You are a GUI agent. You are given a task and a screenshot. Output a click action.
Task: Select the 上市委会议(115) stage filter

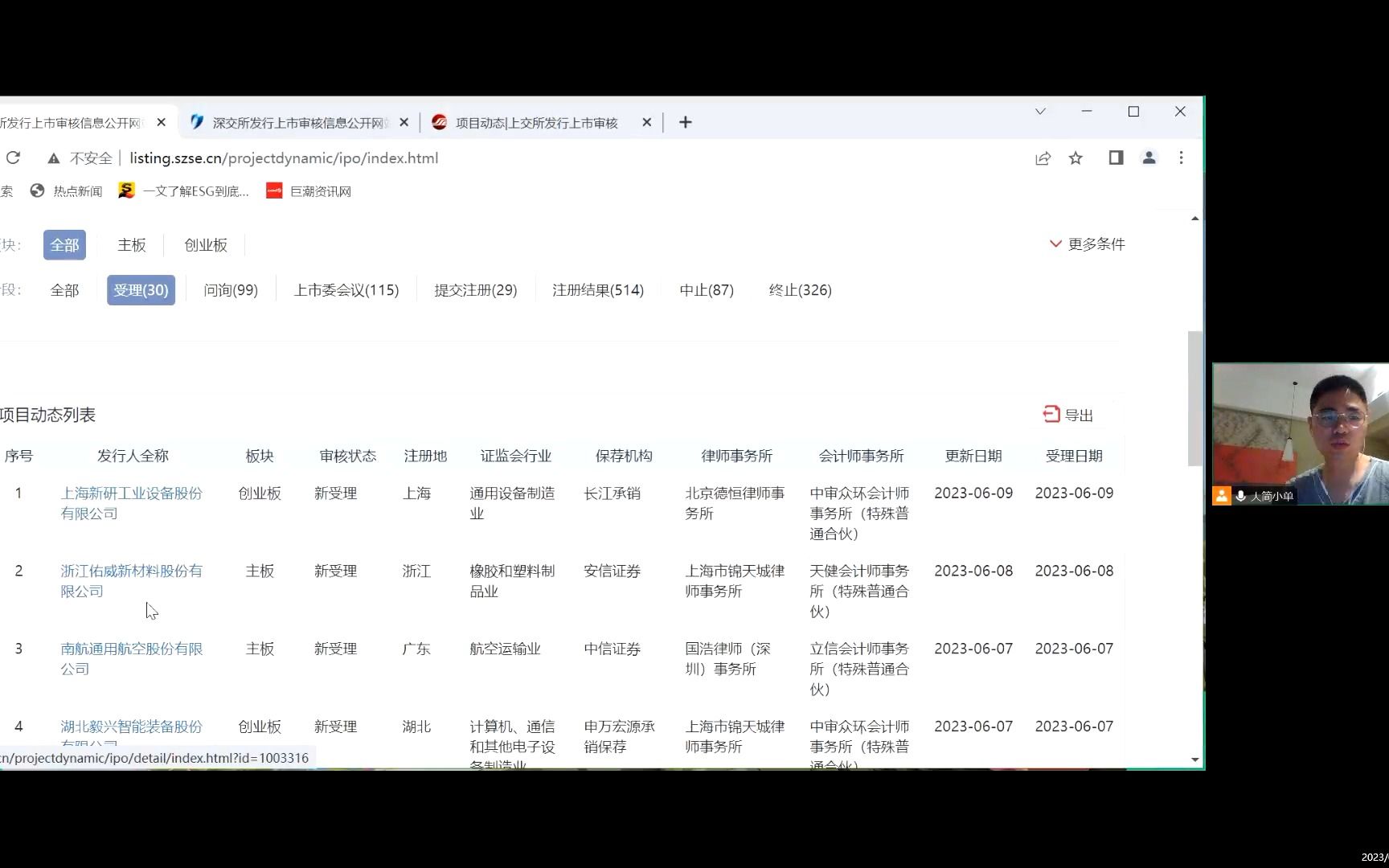click(346, 290)
